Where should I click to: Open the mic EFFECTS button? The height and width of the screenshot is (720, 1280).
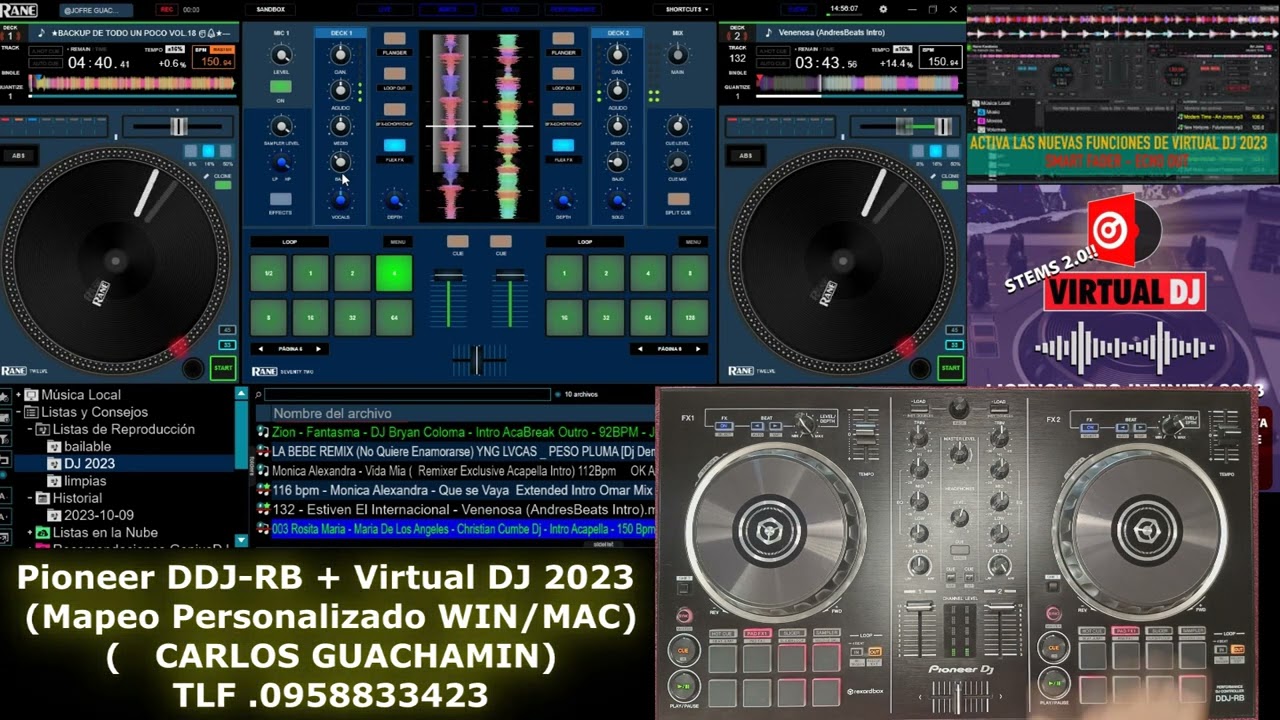281,199
